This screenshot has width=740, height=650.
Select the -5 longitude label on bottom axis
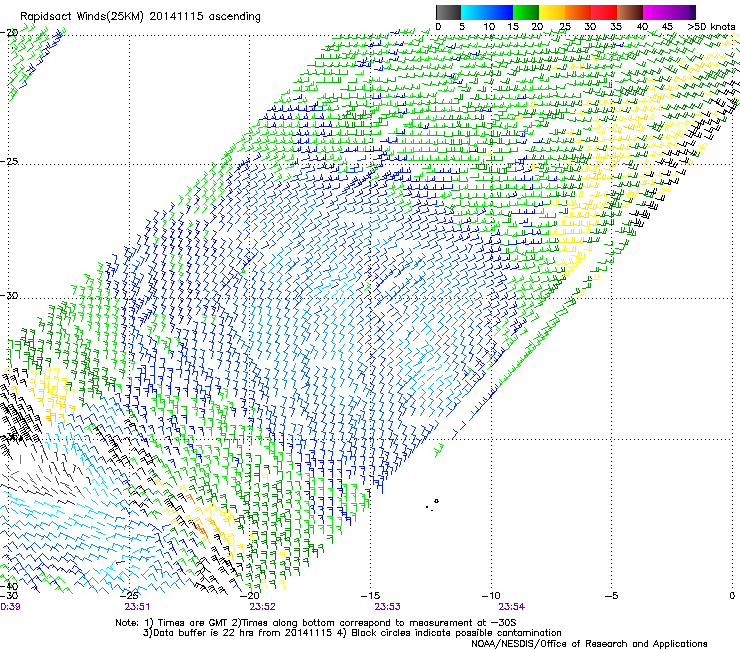pyautogui.click(x=612, y=596)
